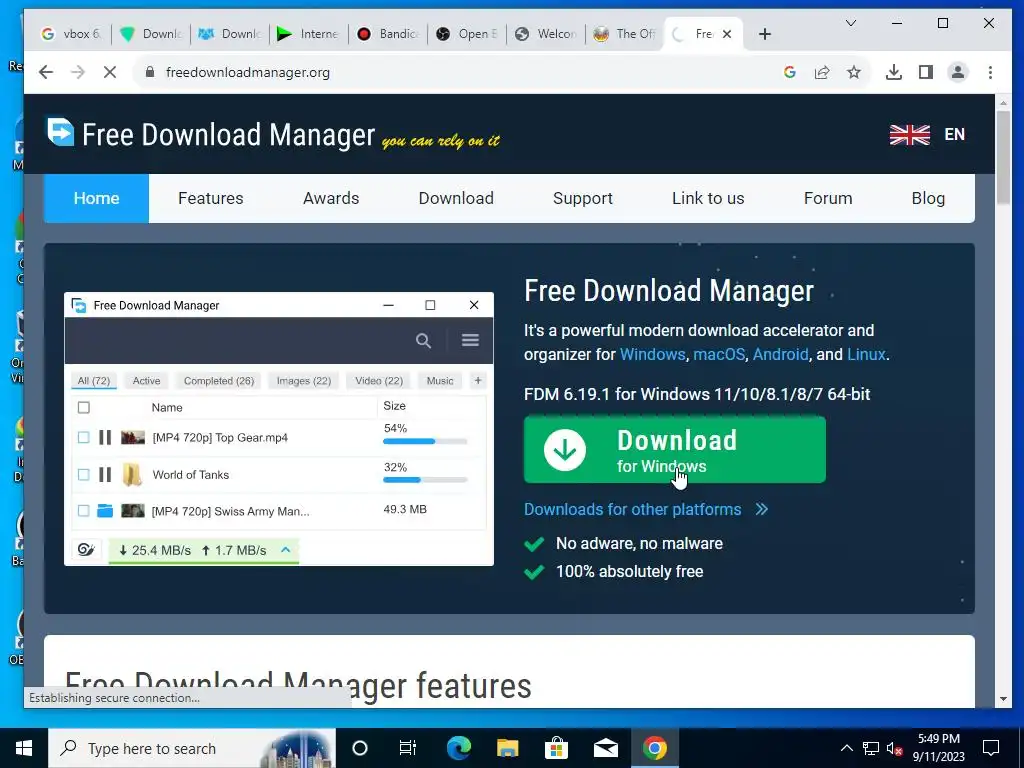Open Microsoft Edge from taskbar
Screen dimensions: 1024x768
pos(458,748)
